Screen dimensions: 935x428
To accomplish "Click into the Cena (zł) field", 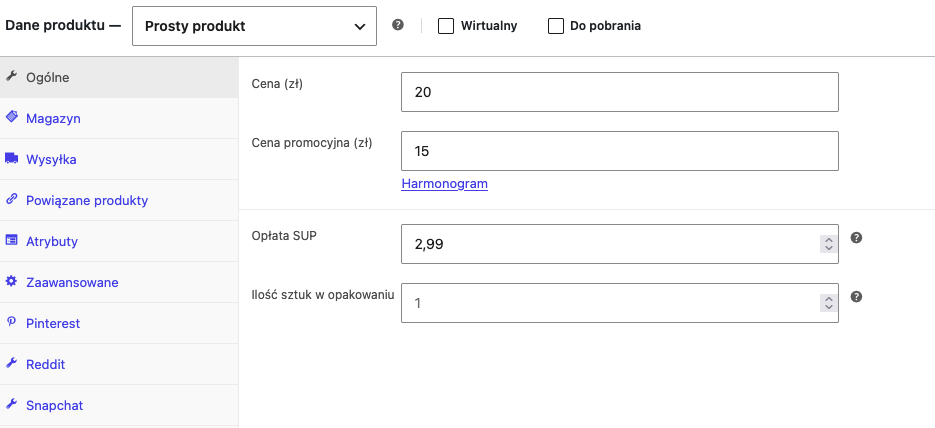I will click(620, 92).
